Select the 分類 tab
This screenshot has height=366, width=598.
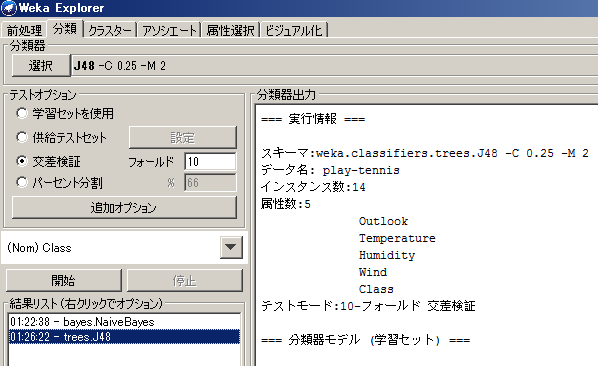(x=65, y=29)
